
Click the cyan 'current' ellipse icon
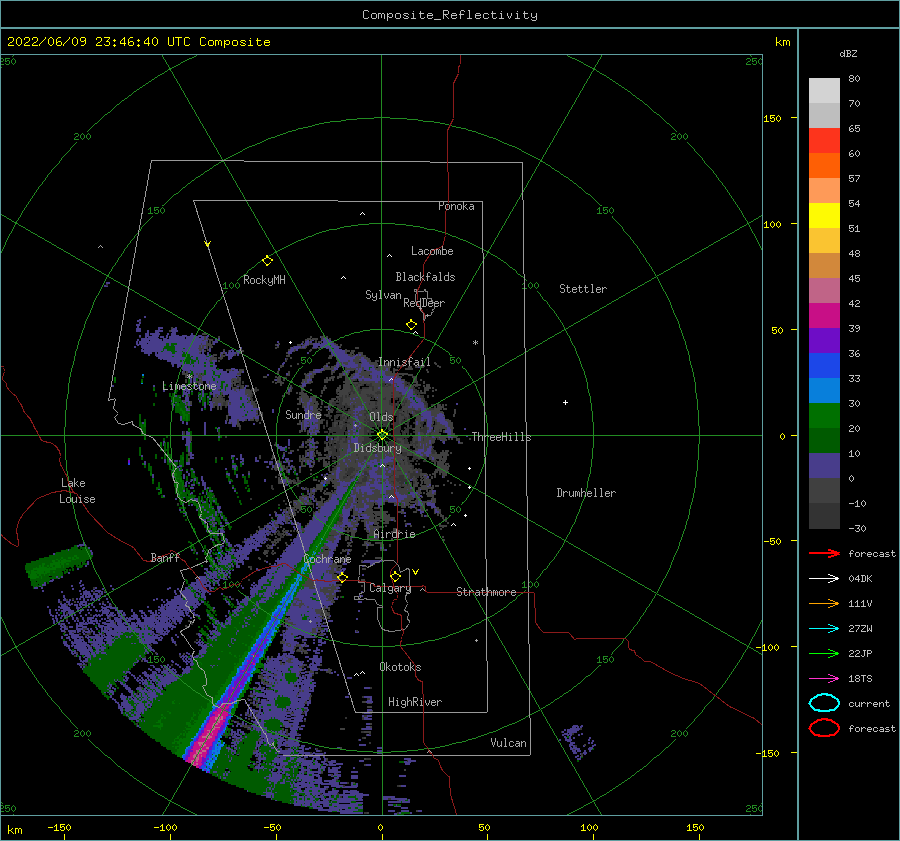[x=824, y=703]
